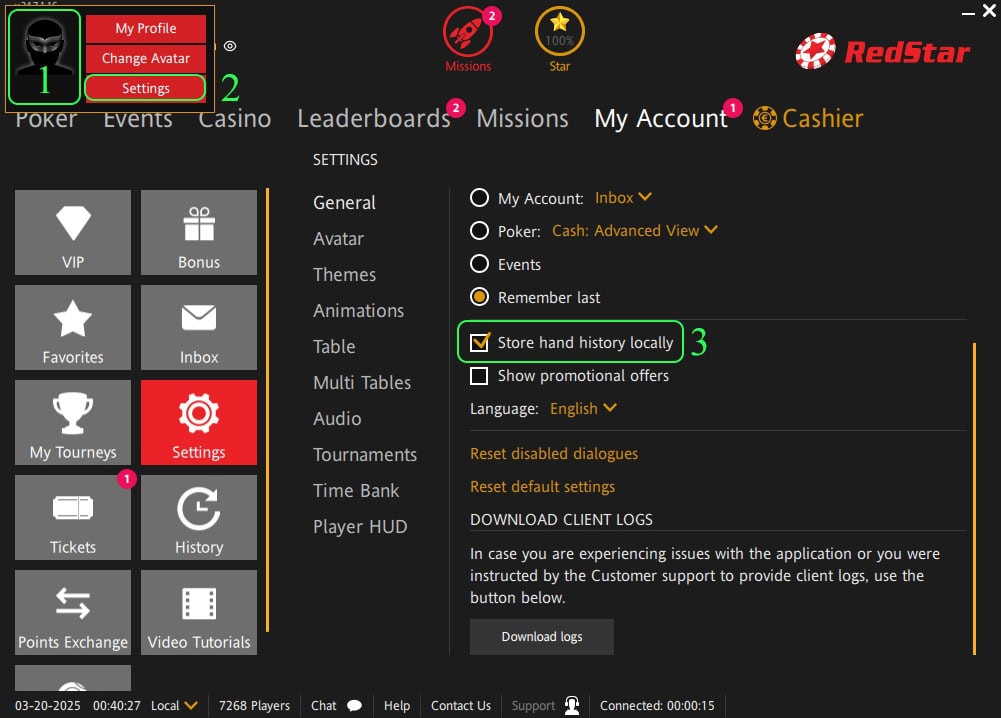Image resolution: width=1001 pixels, height=718 pixels.
Task: Choose Change Avatar from avatar menu
Action: pyautogui.click(x=146, y=58)
